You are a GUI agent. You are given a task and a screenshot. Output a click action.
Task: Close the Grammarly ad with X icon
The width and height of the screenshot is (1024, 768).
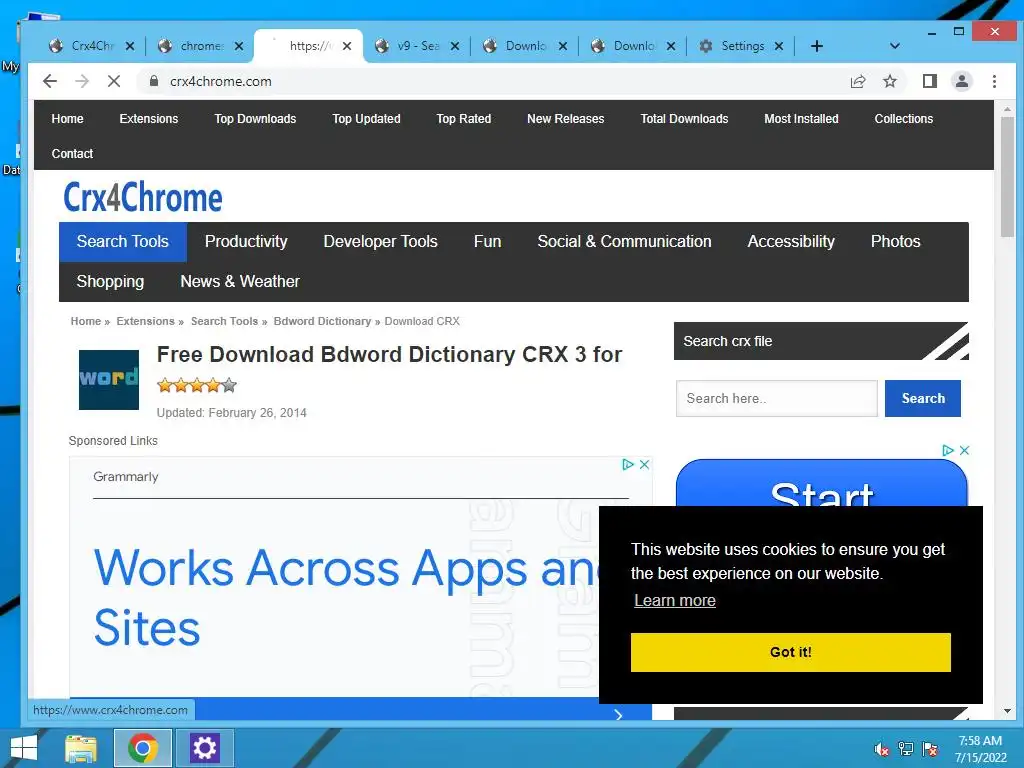(644, 464)
